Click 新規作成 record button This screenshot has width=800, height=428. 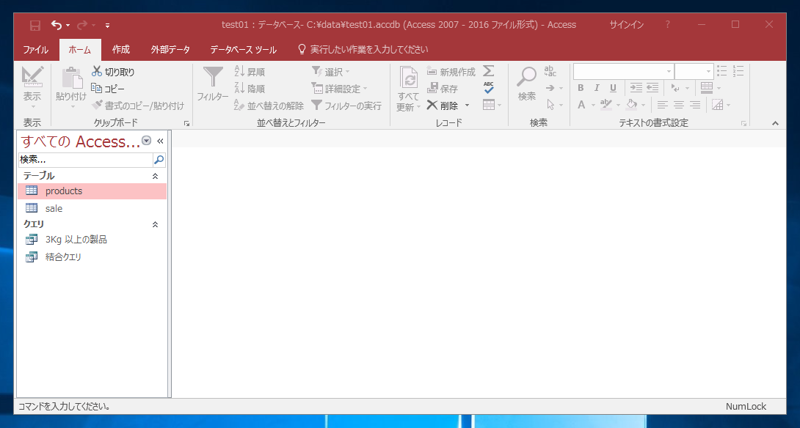(x=451, y=72)
